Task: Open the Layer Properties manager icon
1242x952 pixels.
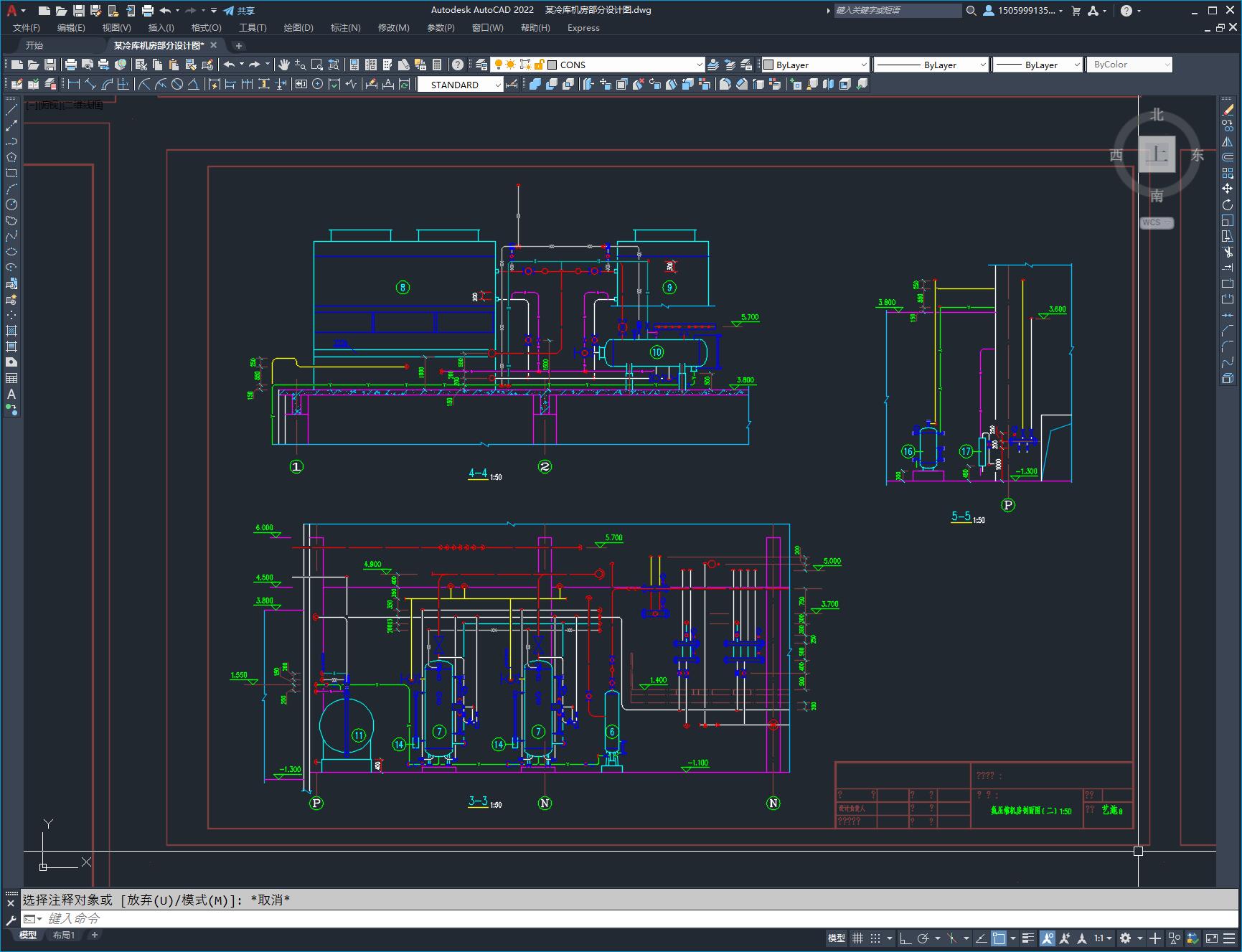Action: 481,65
